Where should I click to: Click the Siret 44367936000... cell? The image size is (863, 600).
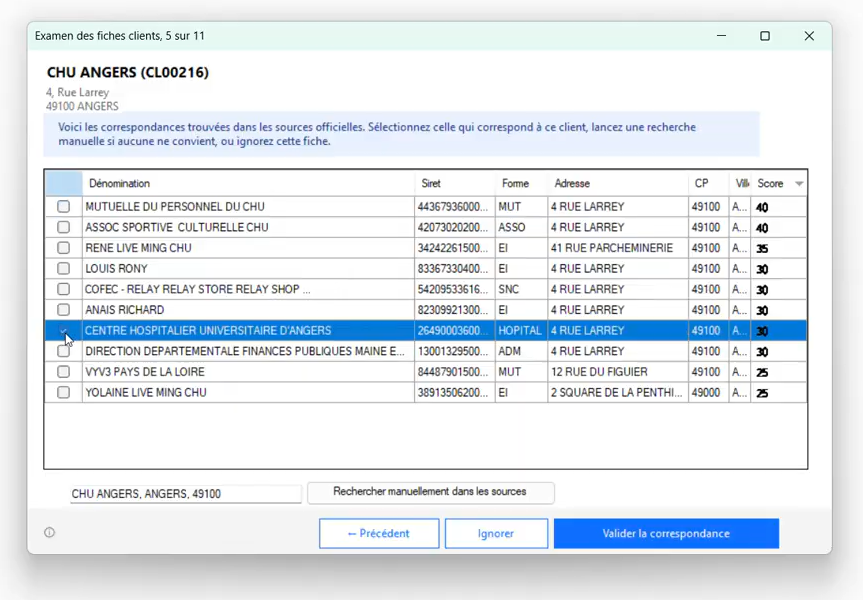pyautogui.click(x=455, y=206)
